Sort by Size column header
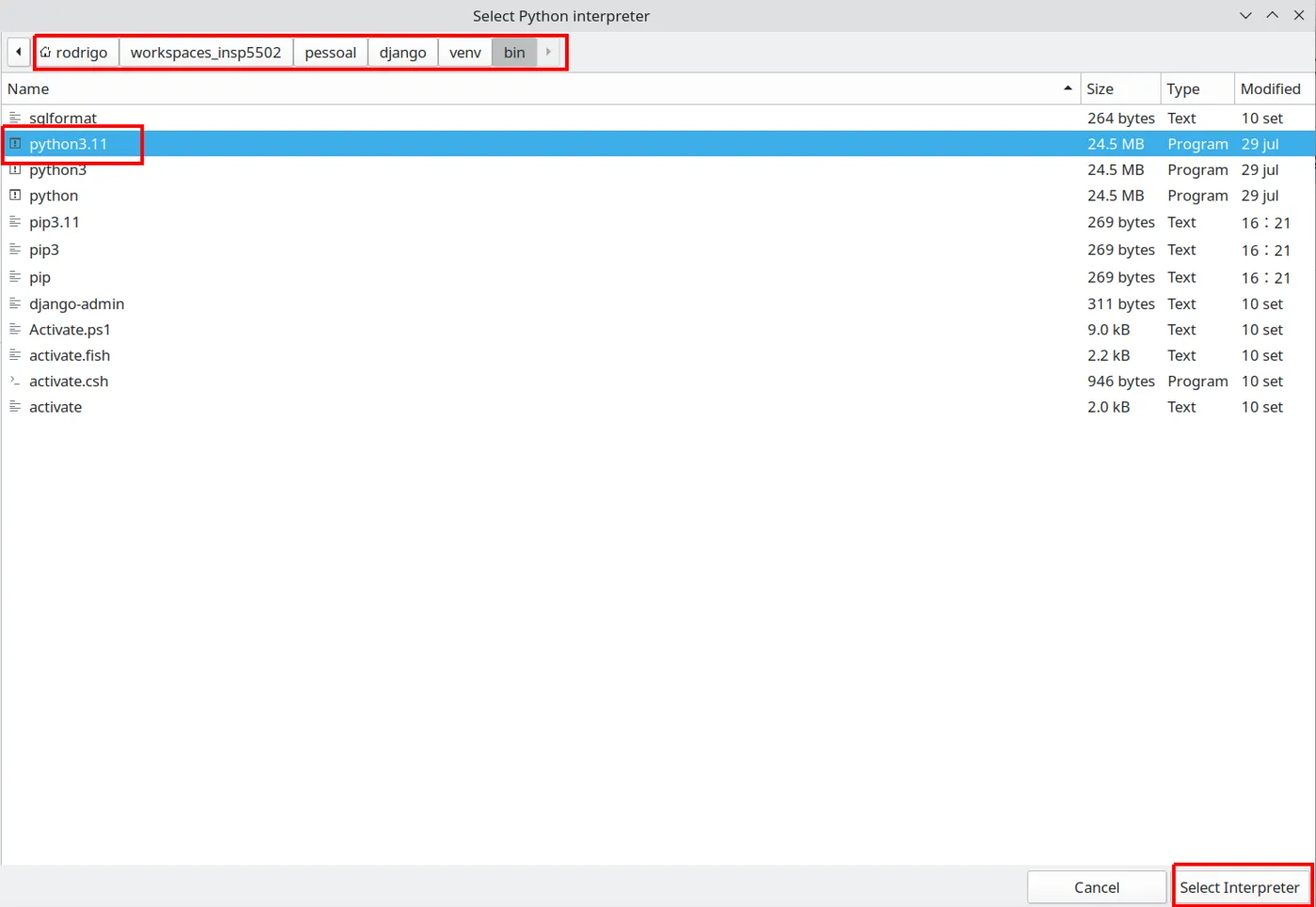 point(1120,88)
